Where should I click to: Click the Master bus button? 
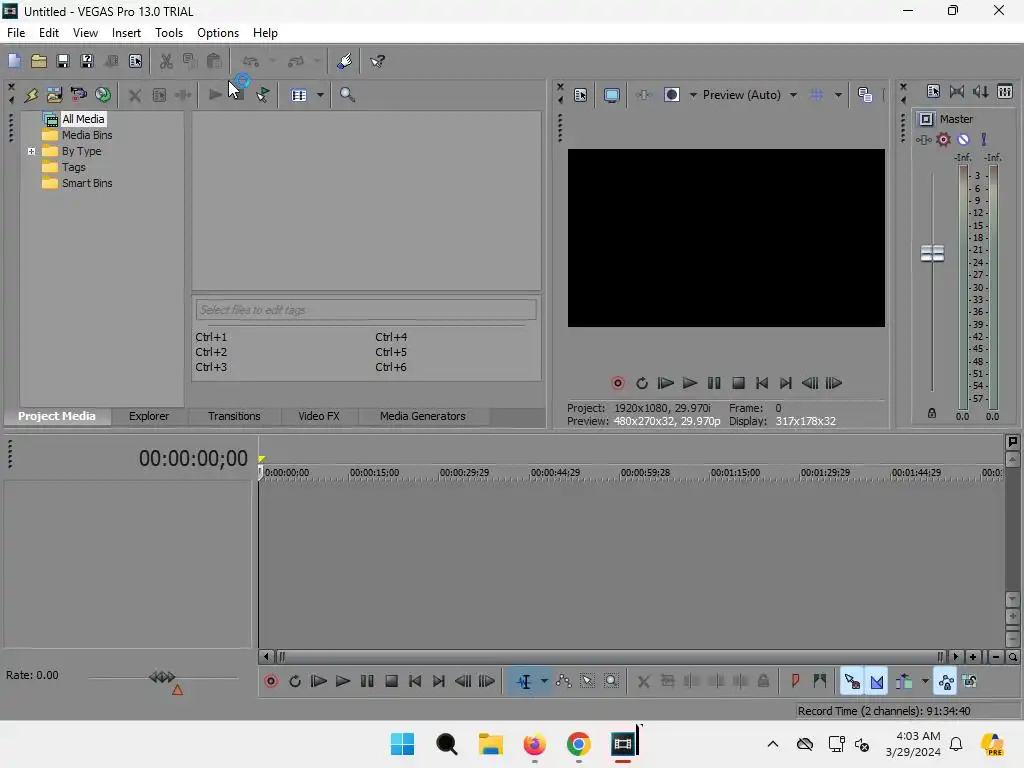(x=926, y=119)
